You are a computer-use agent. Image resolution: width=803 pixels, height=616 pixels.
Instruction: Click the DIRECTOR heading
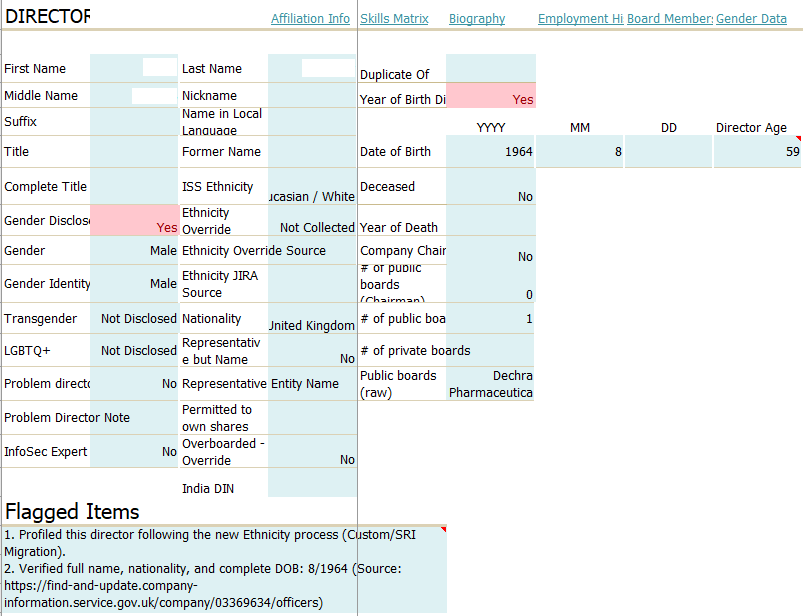tap(47, 16)
